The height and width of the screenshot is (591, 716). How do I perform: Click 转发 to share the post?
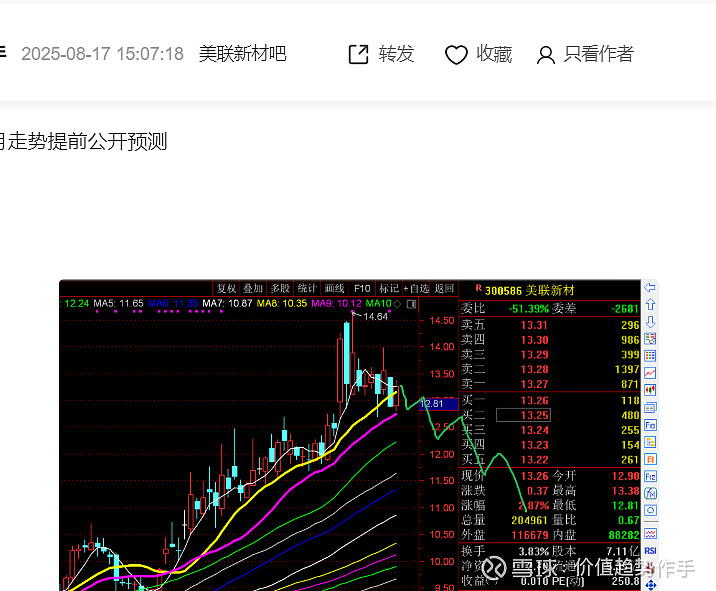tap(396, 54)
